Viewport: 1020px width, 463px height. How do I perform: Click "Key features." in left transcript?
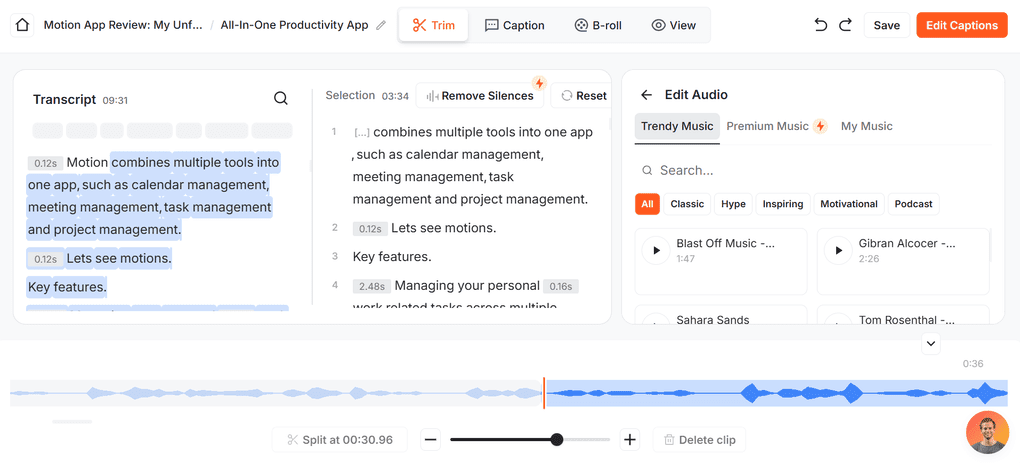coord(67,287)
